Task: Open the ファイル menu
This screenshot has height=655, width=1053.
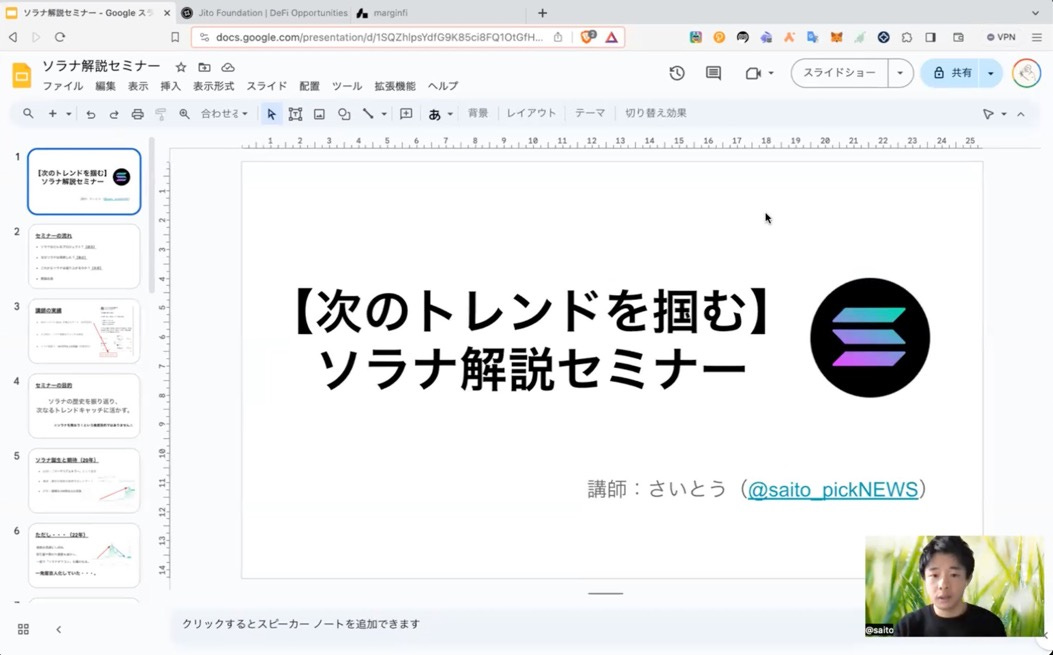Action: tap(63, 86)
